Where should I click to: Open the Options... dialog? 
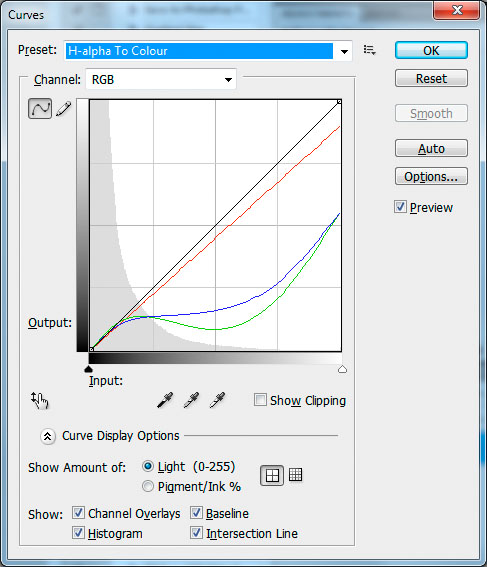(431, 176)
